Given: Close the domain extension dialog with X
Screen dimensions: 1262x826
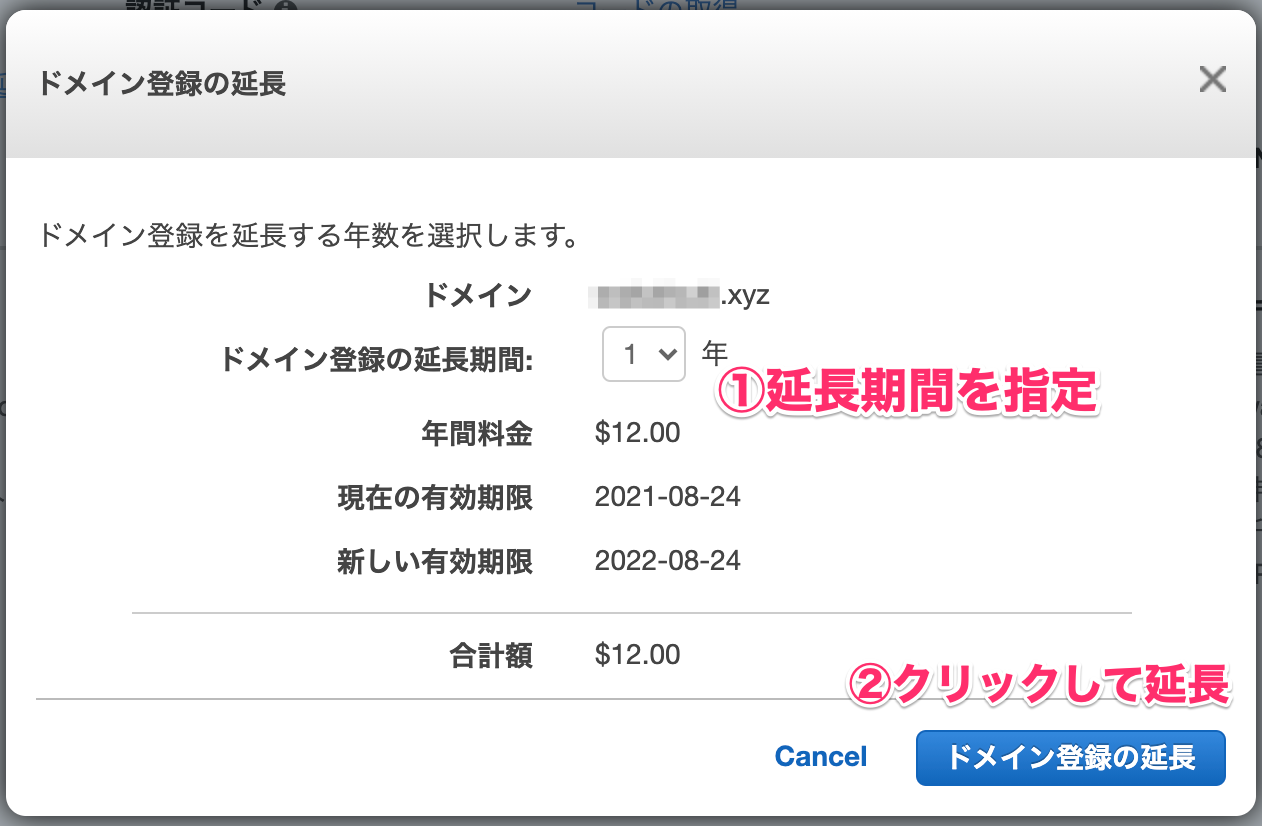Looking at the screenshot, I should [x=1212, y=80].
